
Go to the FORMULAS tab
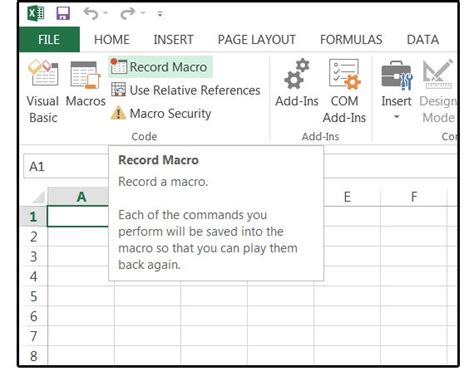(351, 40)
